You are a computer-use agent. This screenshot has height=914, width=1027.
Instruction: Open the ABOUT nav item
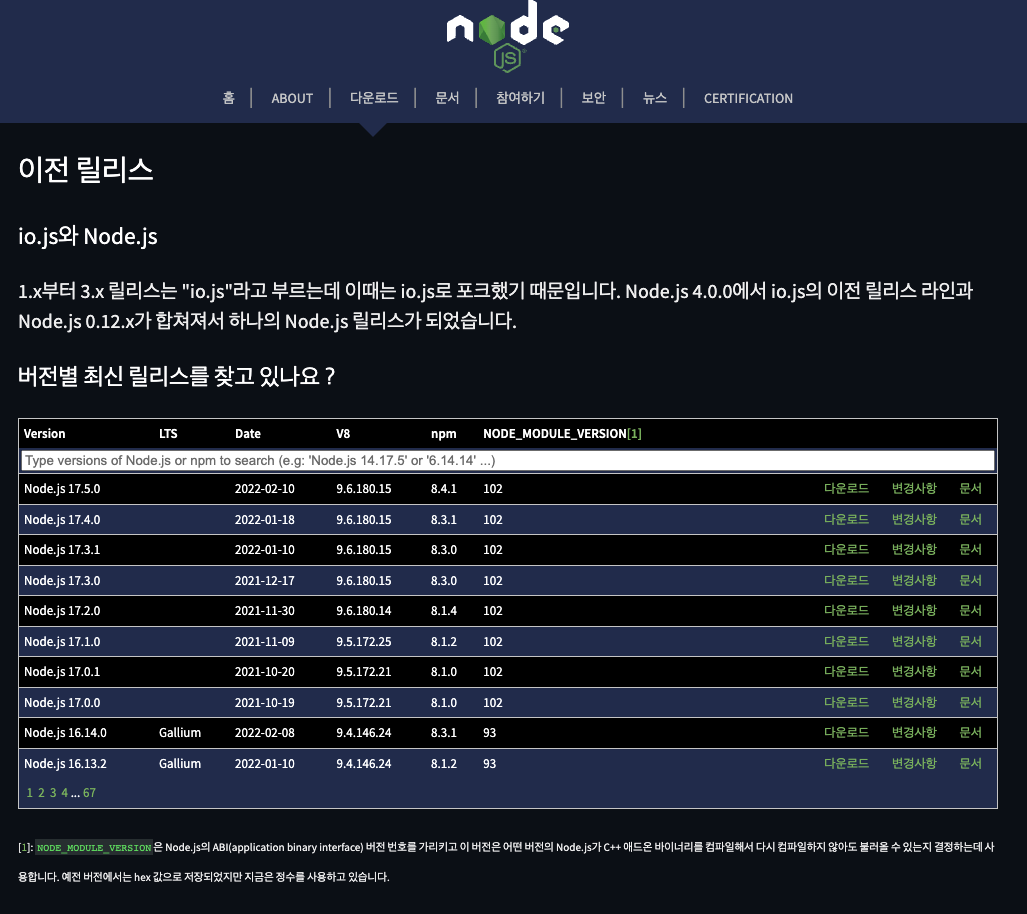tap(292, 98)
